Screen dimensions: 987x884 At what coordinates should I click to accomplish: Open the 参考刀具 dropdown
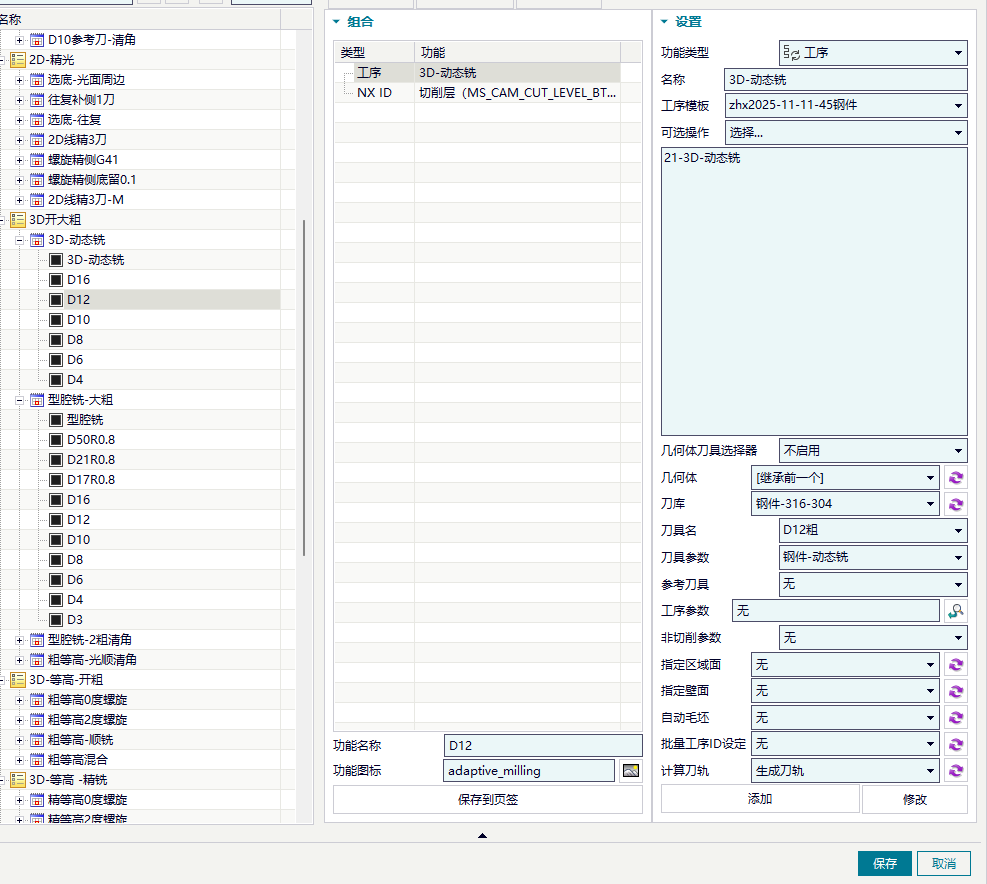click(873, 584)
